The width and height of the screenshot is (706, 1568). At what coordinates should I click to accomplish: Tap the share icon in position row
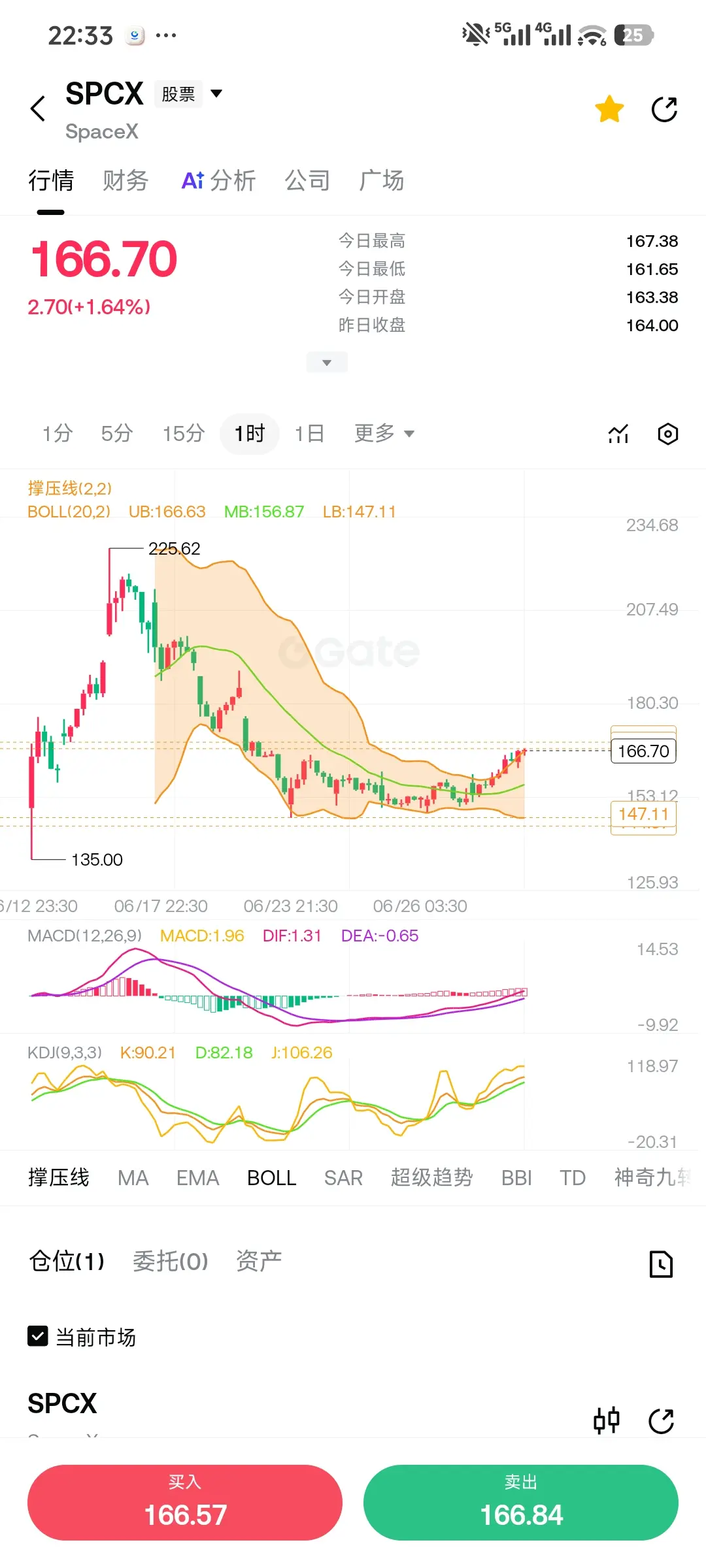[661, 1421]
